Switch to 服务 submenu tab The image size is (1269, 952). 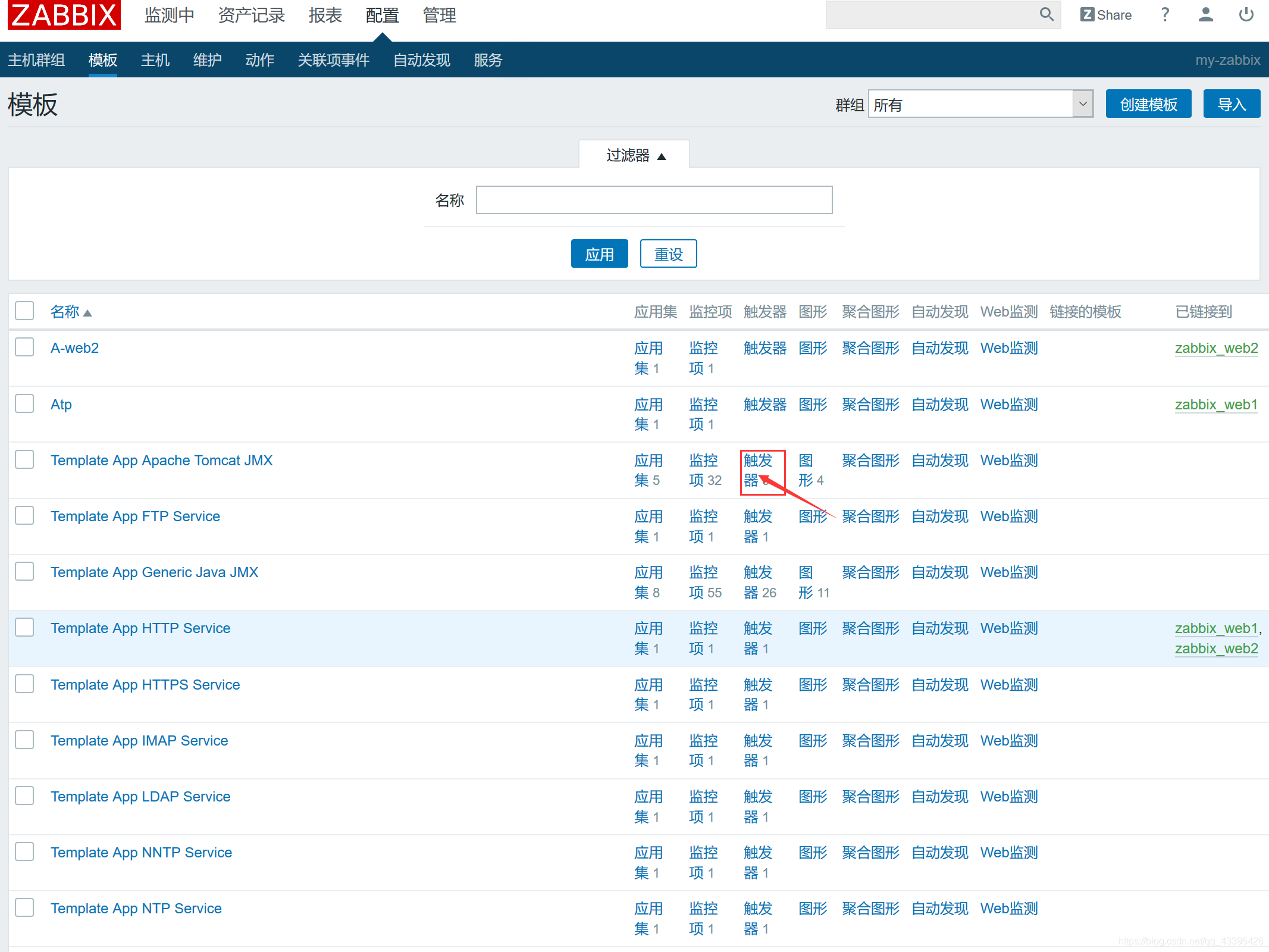(x=488, y=60)
